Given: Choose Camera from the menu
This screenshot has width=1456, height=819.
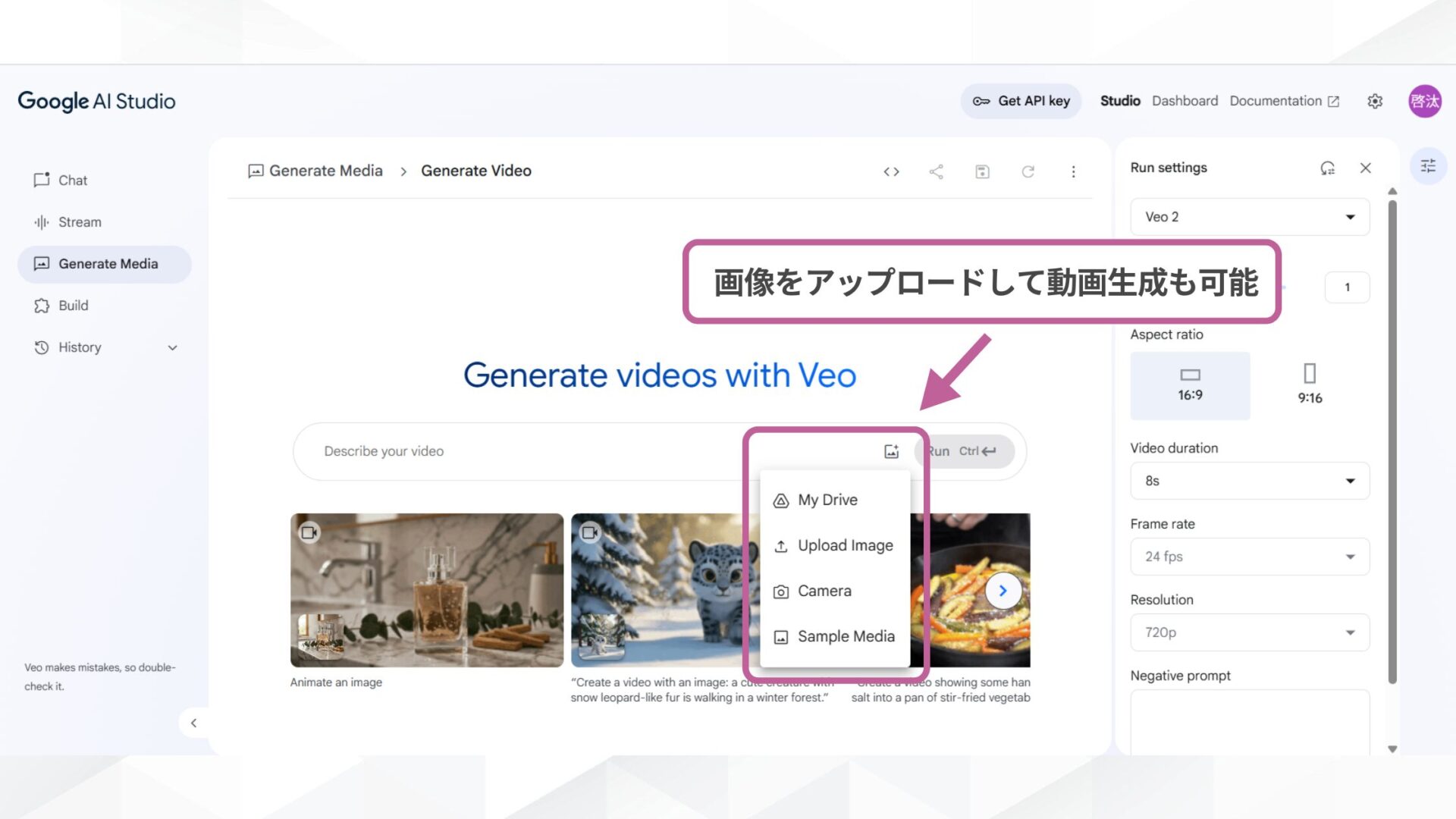Looking at the screenshot, I should pos(835,591).
